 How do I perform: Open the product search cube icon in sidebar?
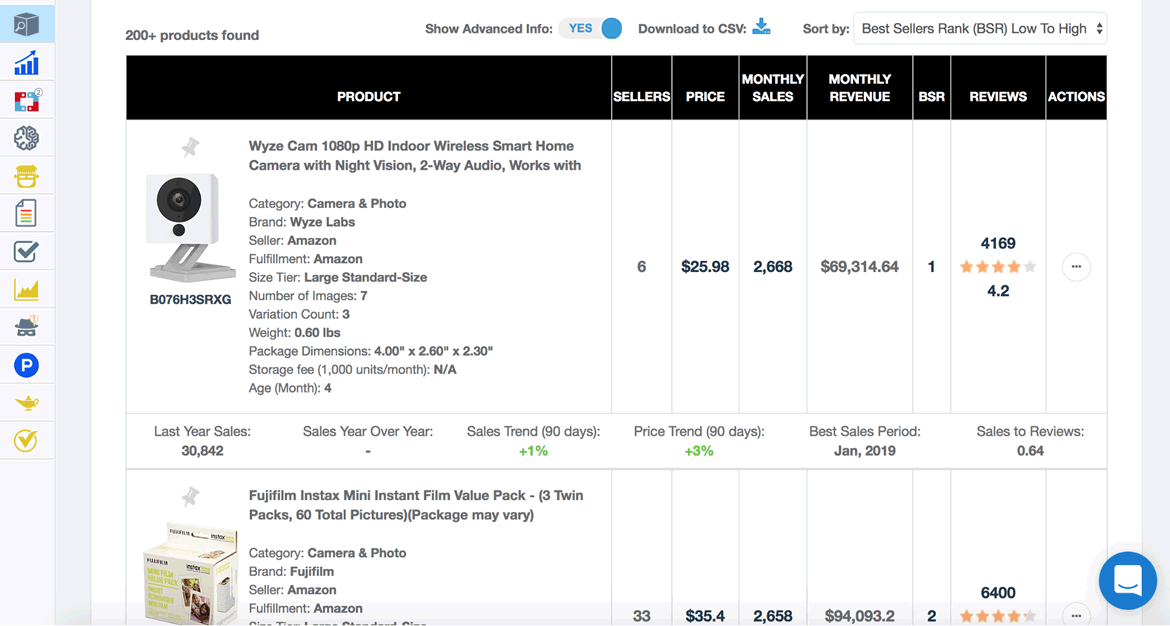26,25
